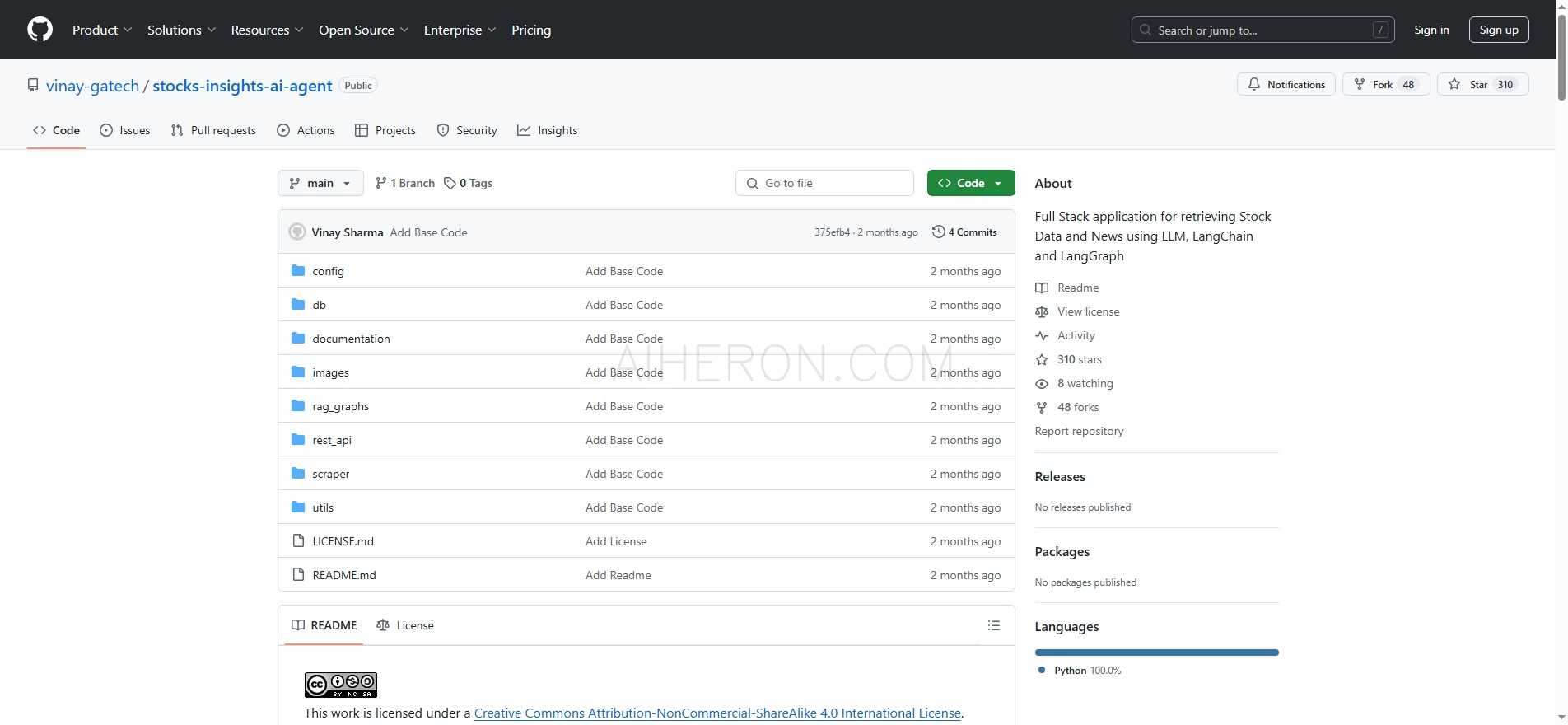Image resolution: width=1568 pixels, height=725 pixels.
Task: Click the scraper folder icon
Action: tap(298, 473)
